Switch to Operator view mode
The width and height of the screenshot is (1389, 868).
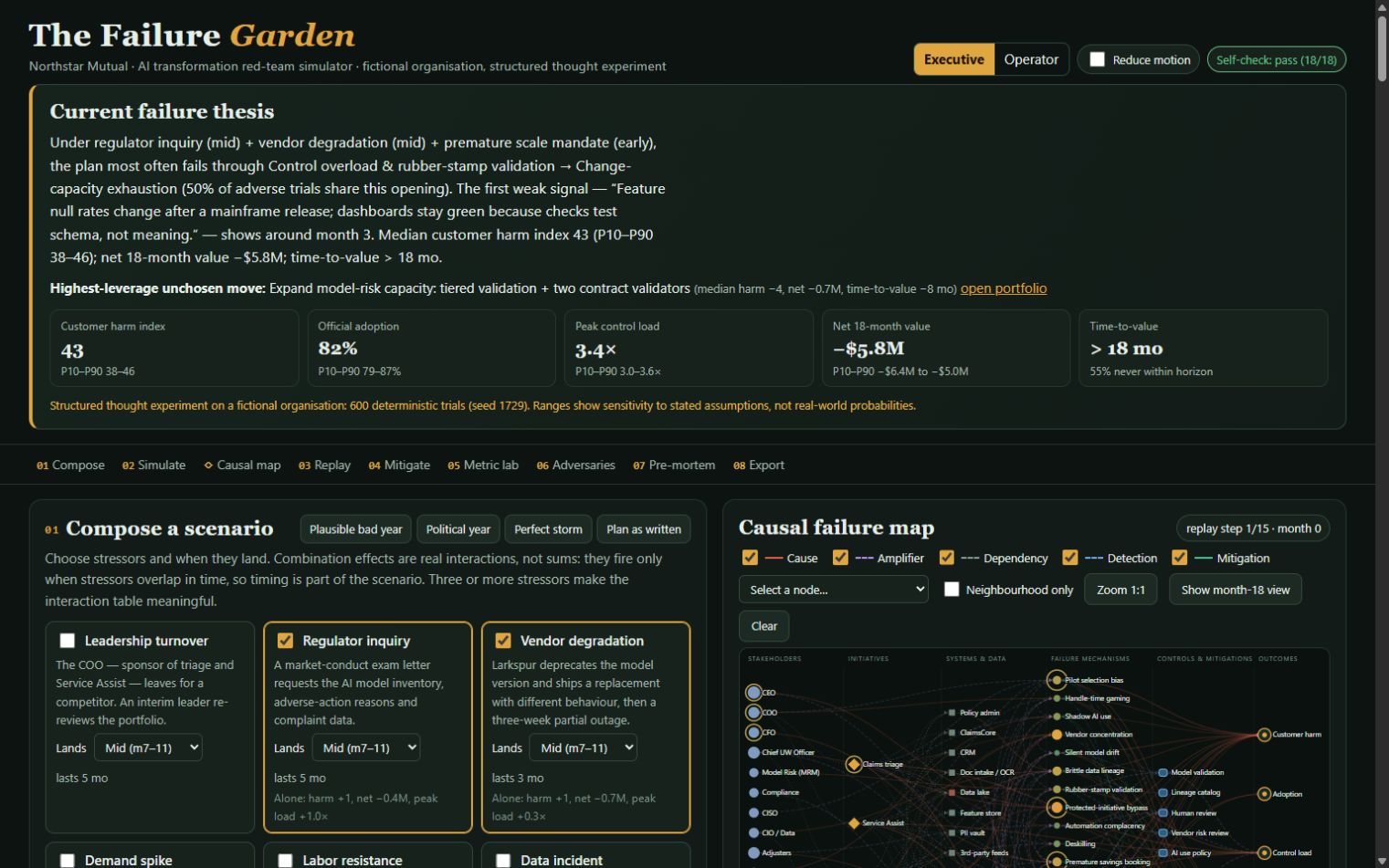[1031, 59]
